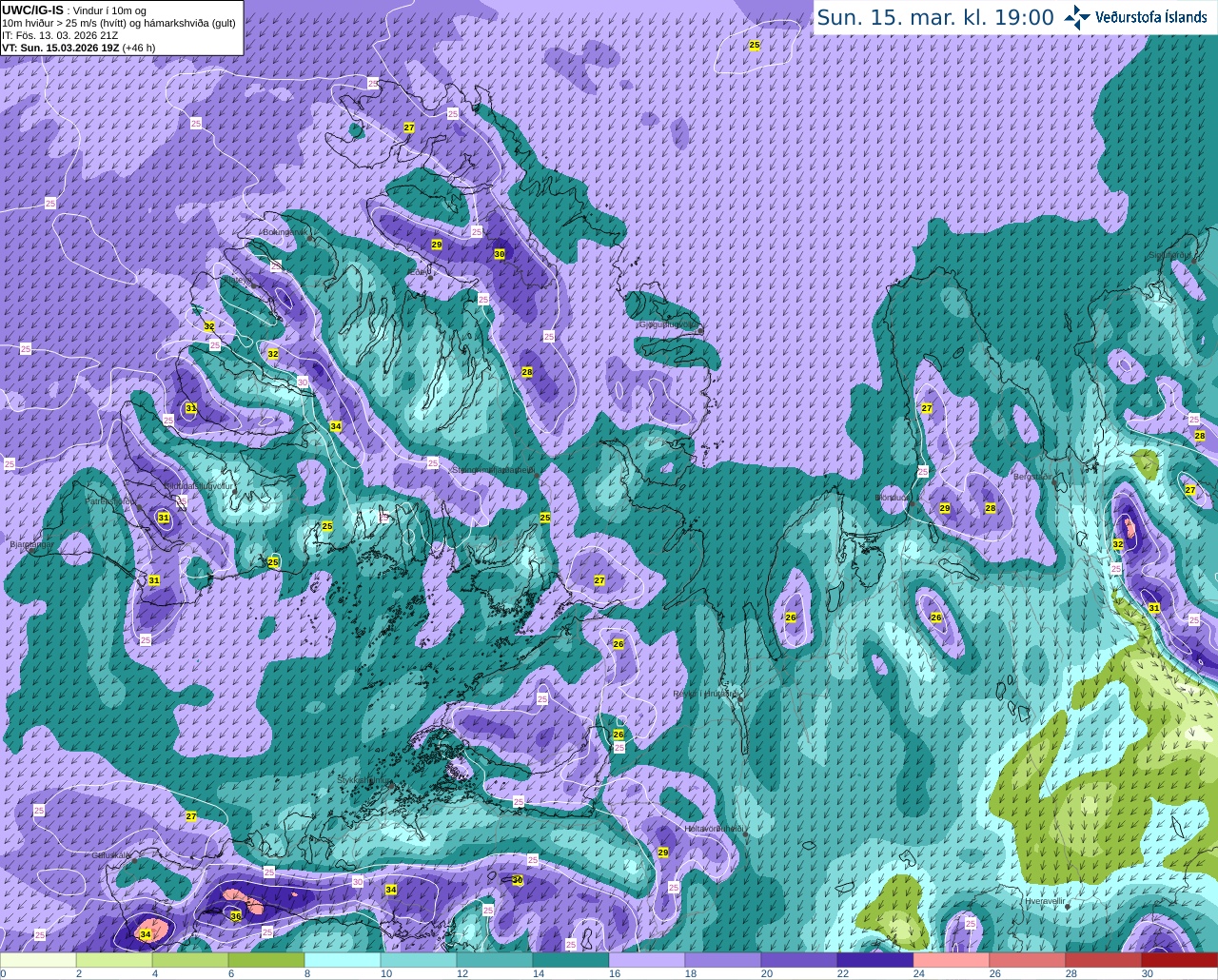
Task: Pick the dark teal legend swatch between 14 and 16
Action: (x=571, y=960)
